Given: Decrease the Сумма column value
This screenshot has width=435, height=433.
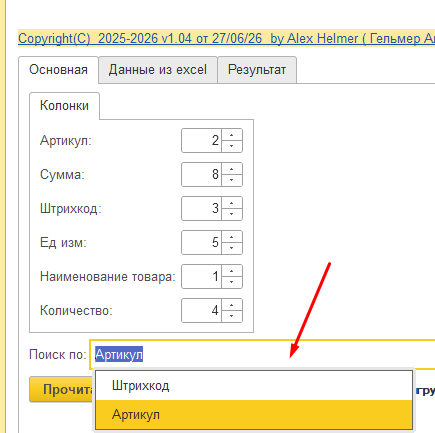Looking at the screenshot, I should click(232, 180).
